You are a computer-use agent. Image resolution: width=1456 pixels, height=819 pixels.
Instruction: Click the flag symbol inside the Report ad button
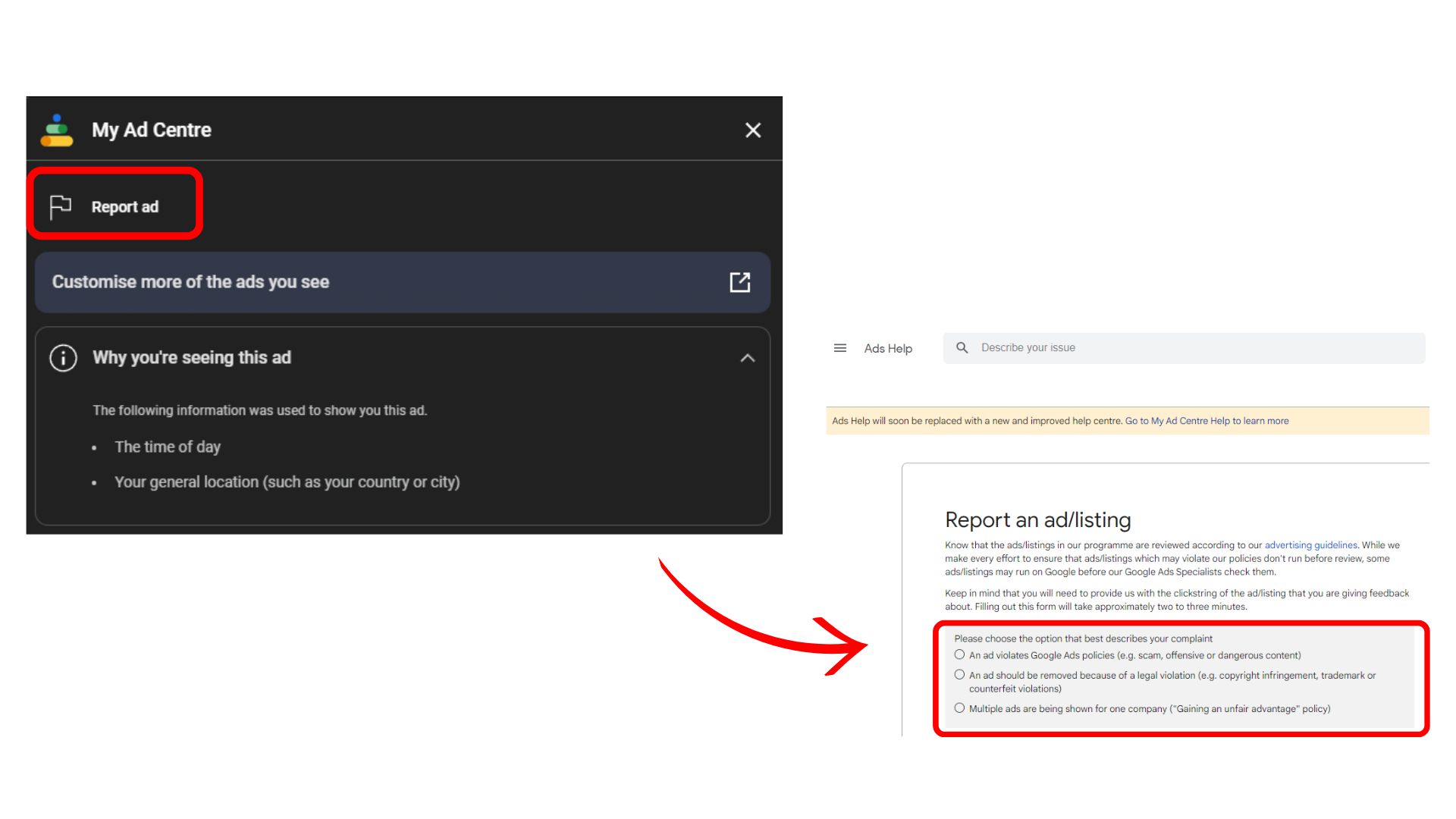pos(60,205)
